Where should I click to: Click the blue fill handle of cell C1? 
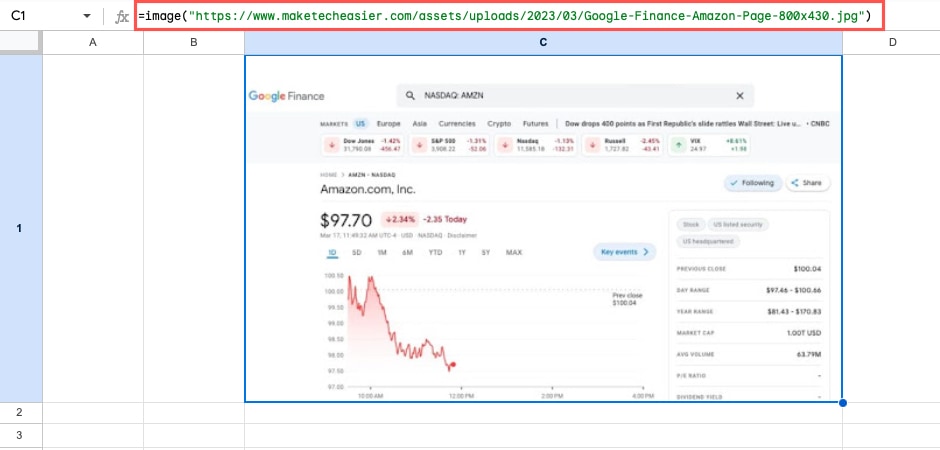842,402
